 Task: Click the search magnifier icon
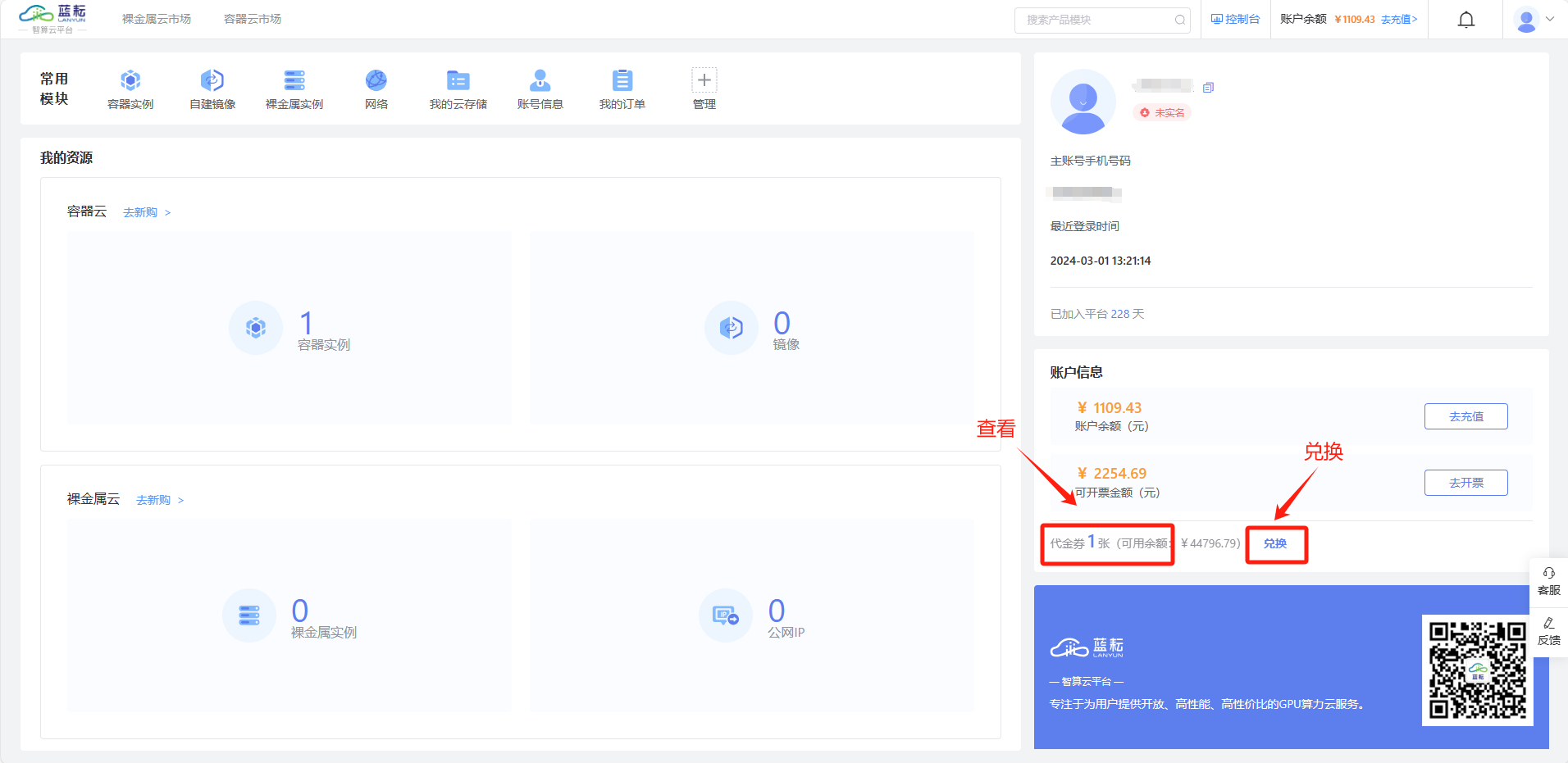[1180, 20]
